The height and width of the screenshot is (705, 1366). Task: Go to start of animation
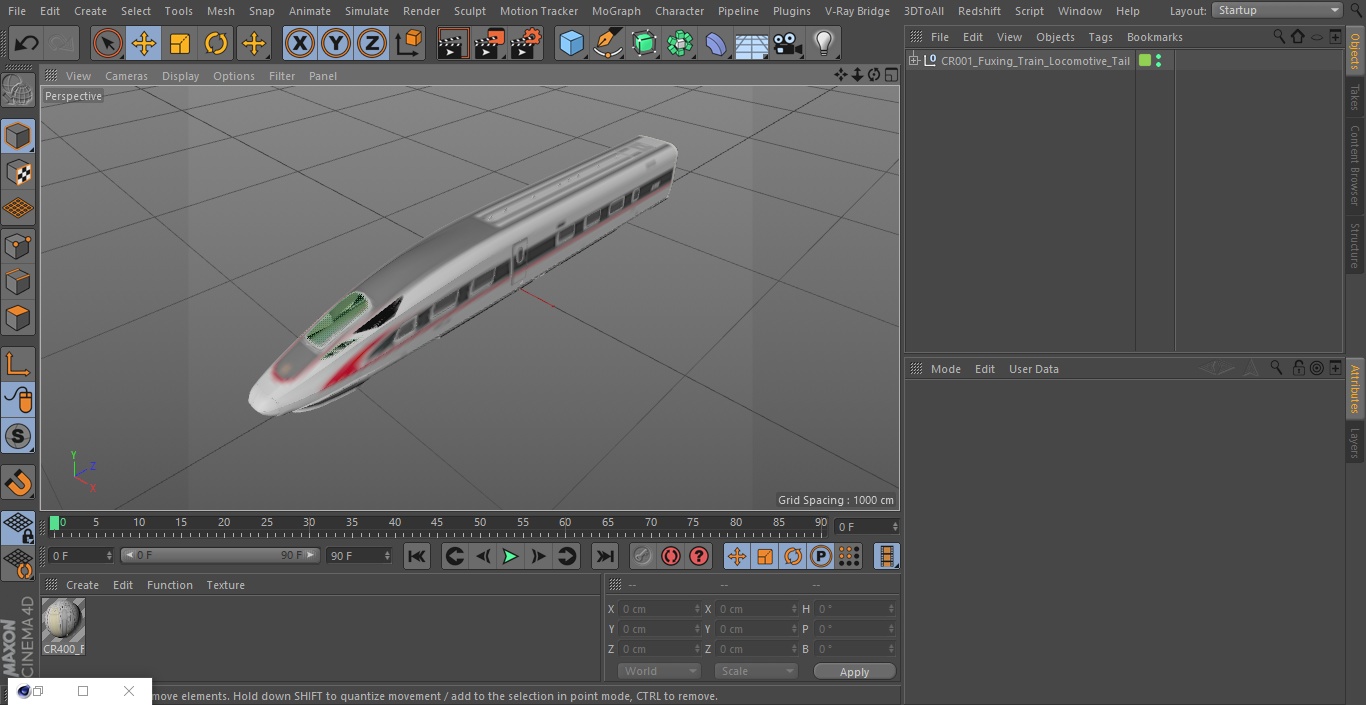click(417, 556)
